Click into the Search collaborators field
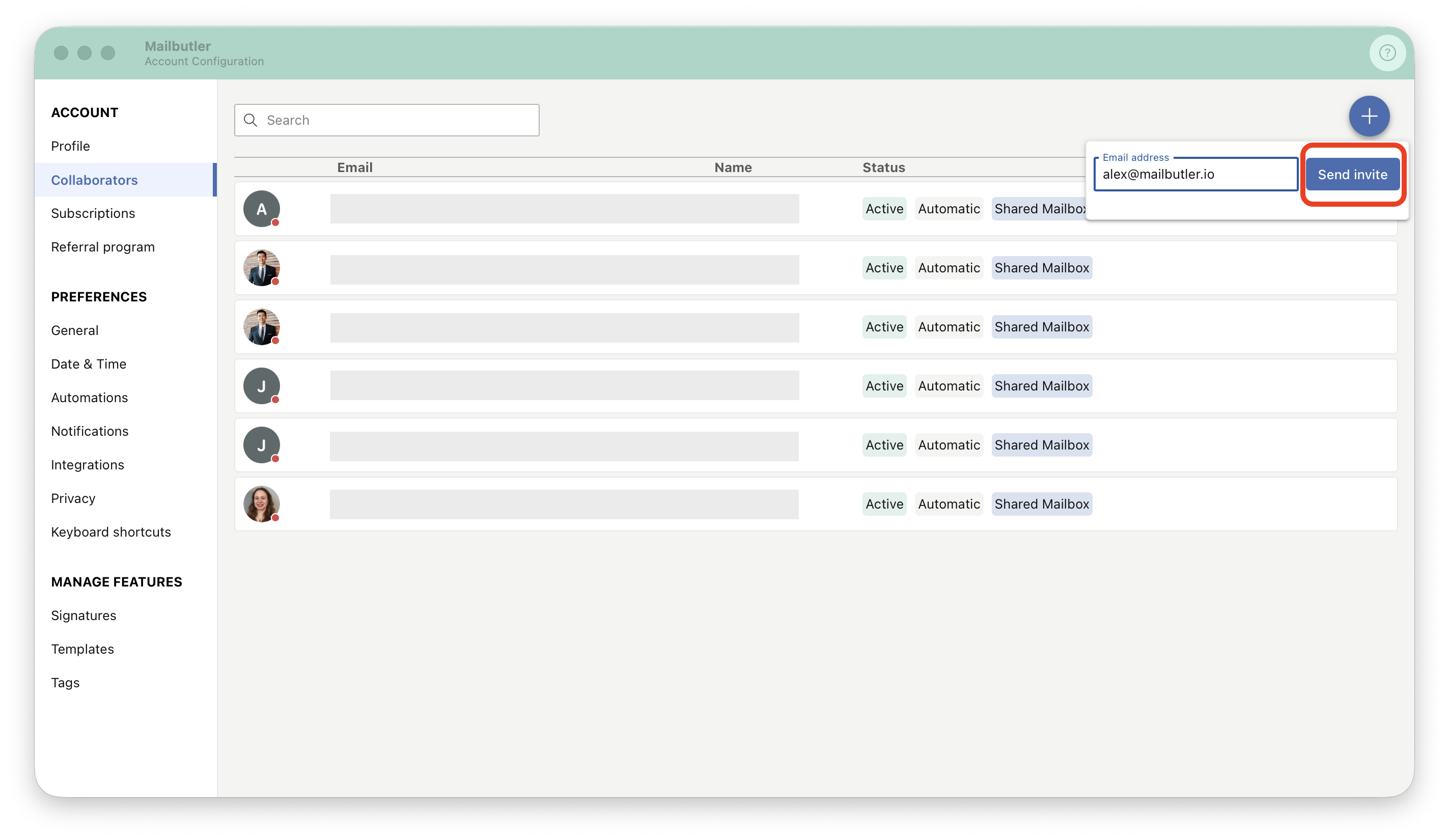The width and height of the screenshot is (1449, 840). point(386,120)
